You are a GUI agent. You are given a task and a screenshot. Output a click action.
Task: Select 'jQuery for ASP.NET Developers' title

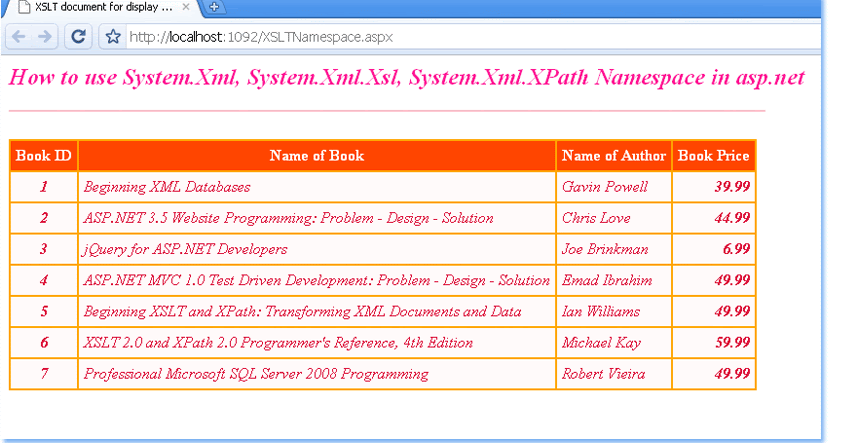185,249
